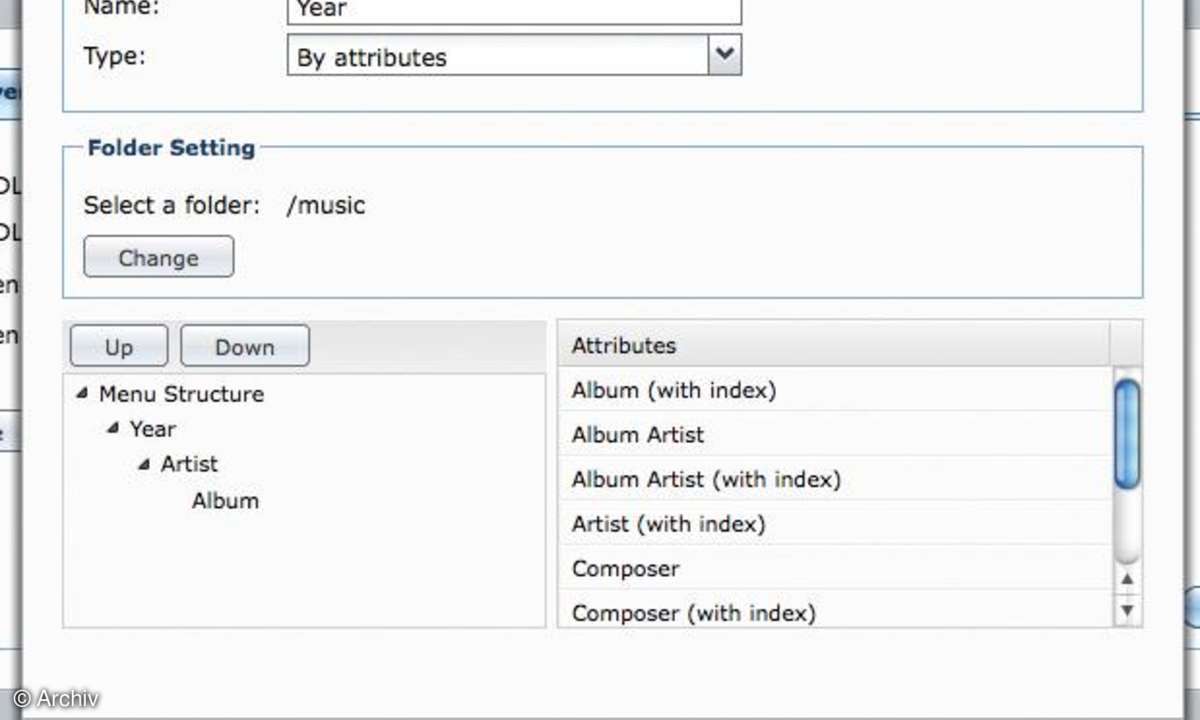Collapse the Year node triangle
1200x720 pixels.
point(112,429)
